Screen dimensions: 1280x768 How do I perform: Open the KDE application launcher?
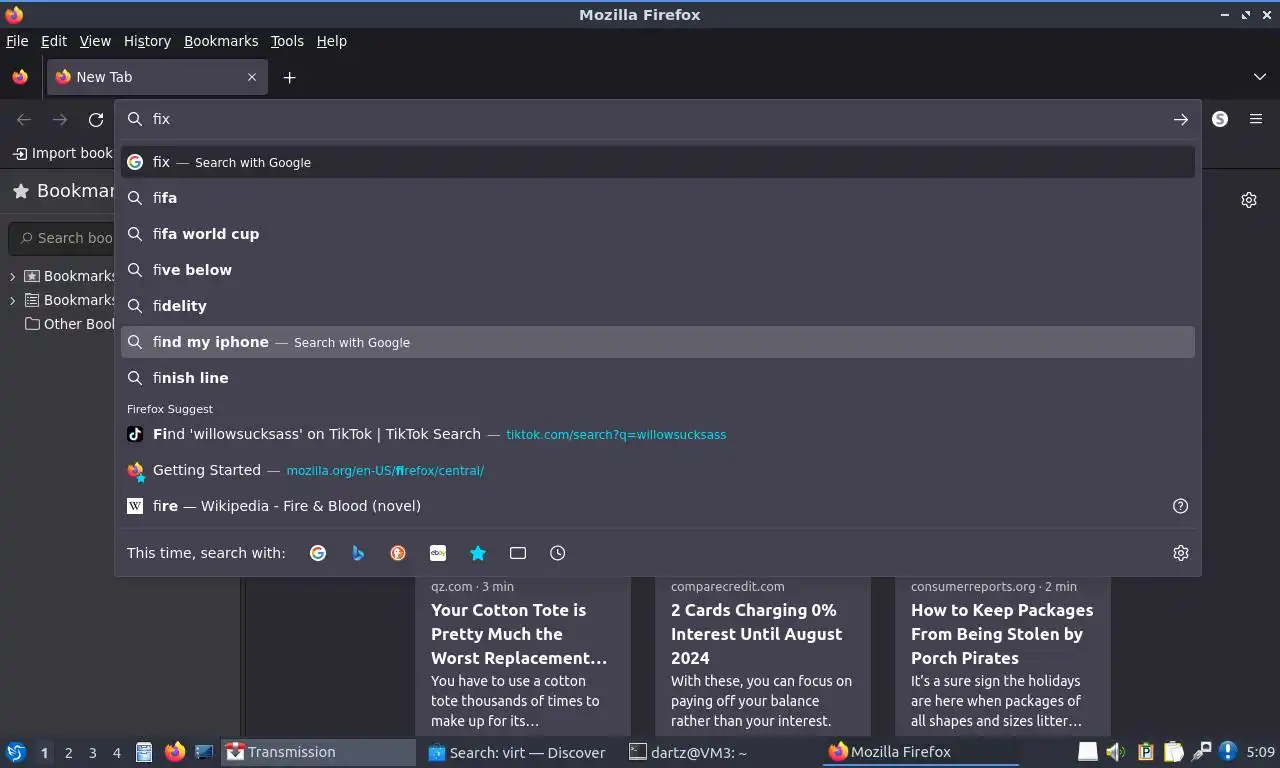pyautogui.click(x=16, y=752)
